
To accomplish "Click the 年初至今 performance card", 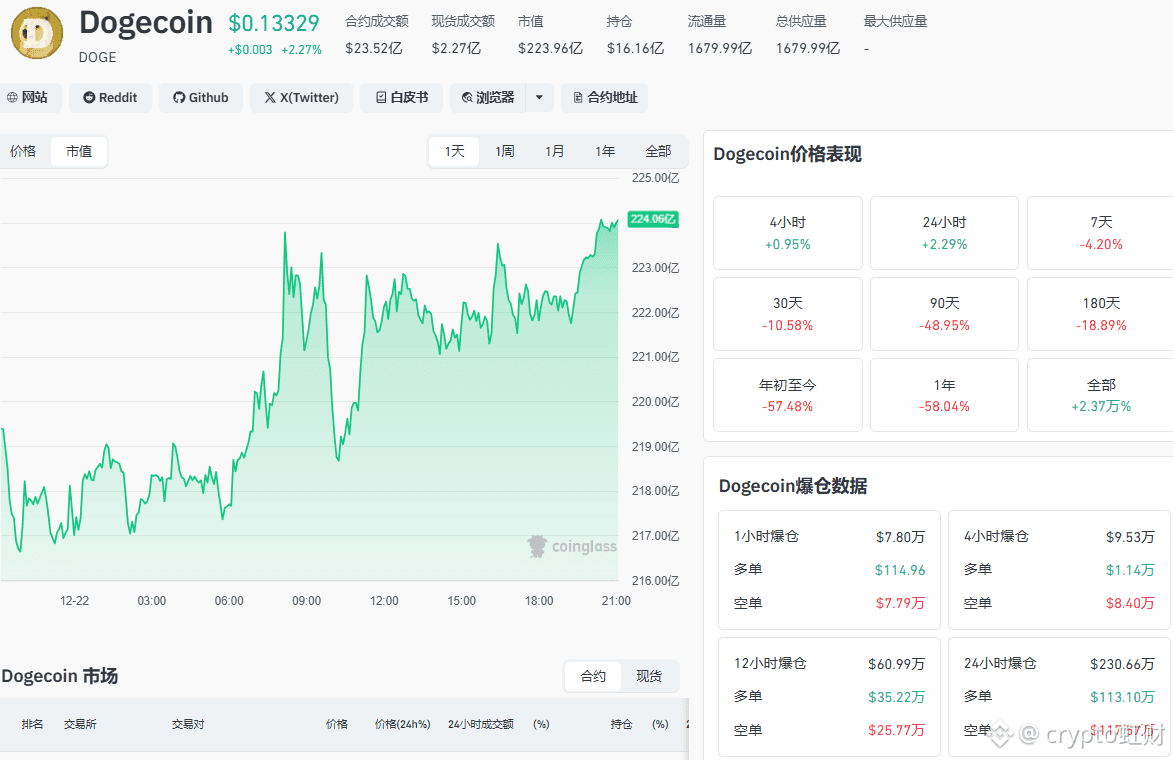I will (788, 395).
